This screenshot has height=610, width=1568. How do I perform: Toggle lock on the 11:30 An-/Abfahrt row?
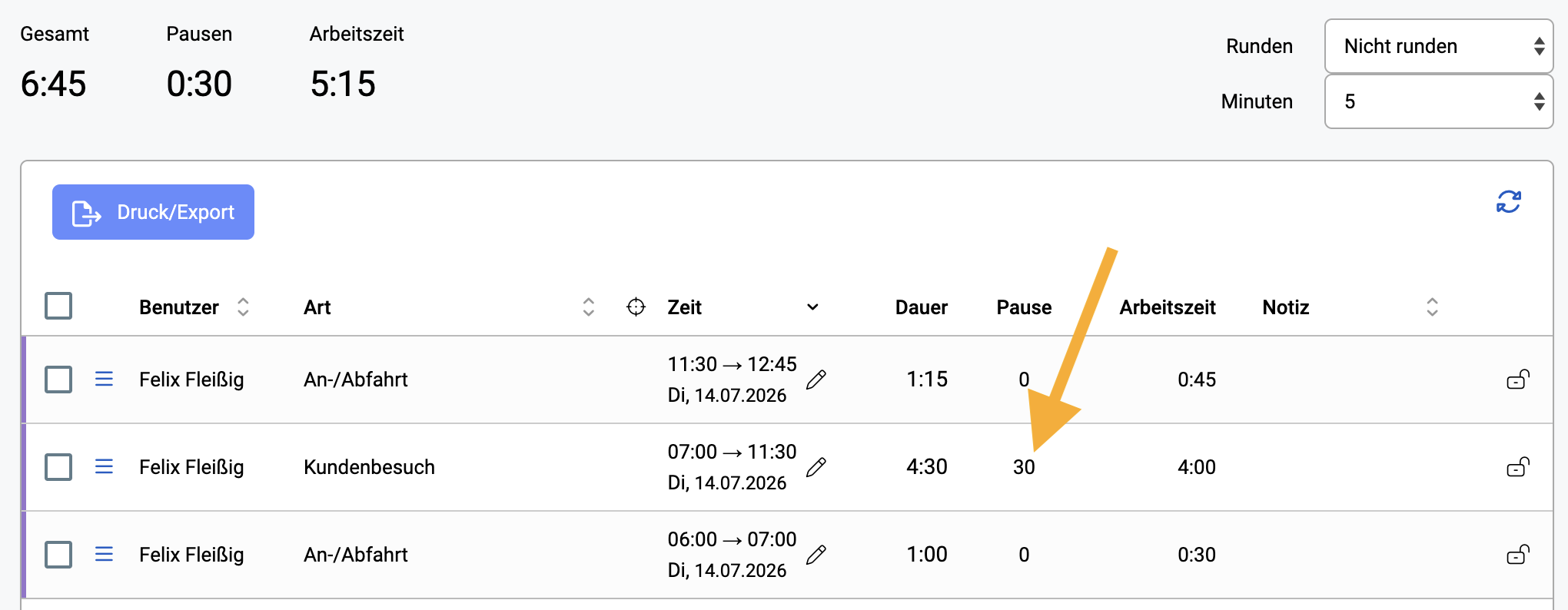pos(1518,379)
